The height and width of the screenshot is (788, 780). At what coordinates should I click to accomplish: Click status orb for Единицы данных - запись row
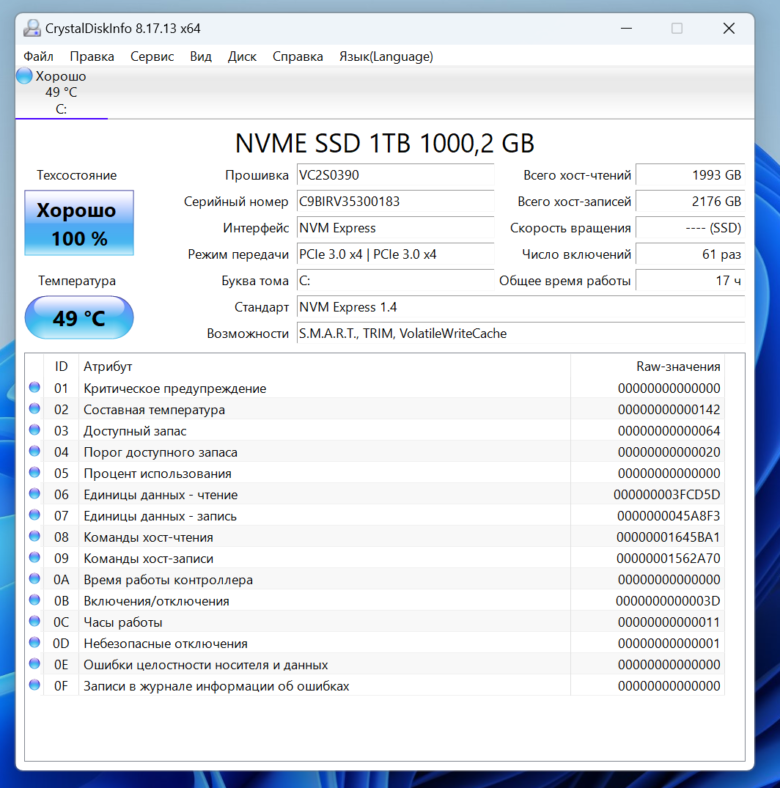coord(34,515)
